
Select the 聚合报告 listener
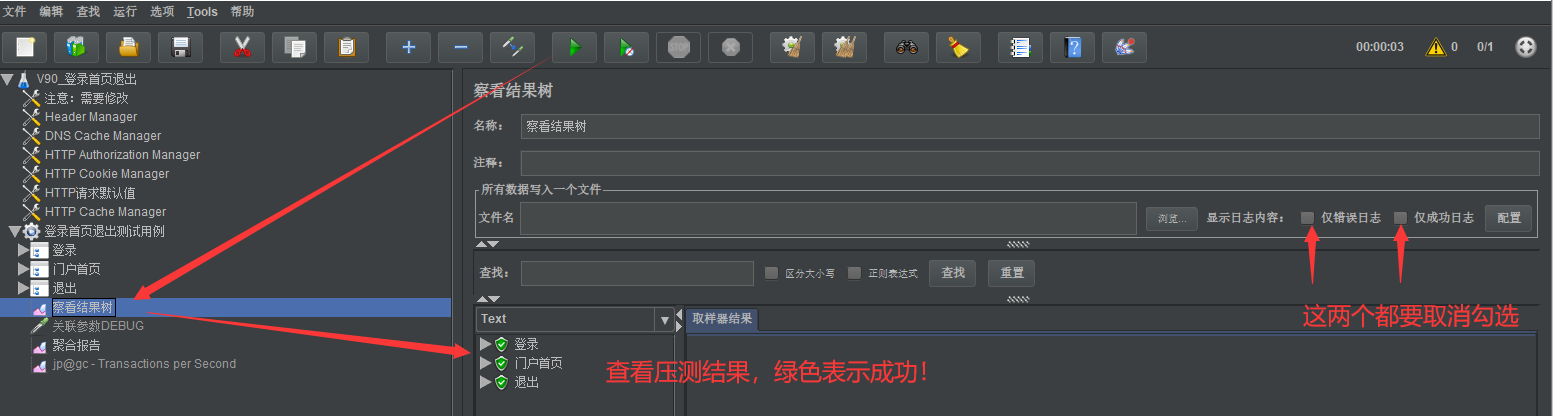tap(76, 345)
